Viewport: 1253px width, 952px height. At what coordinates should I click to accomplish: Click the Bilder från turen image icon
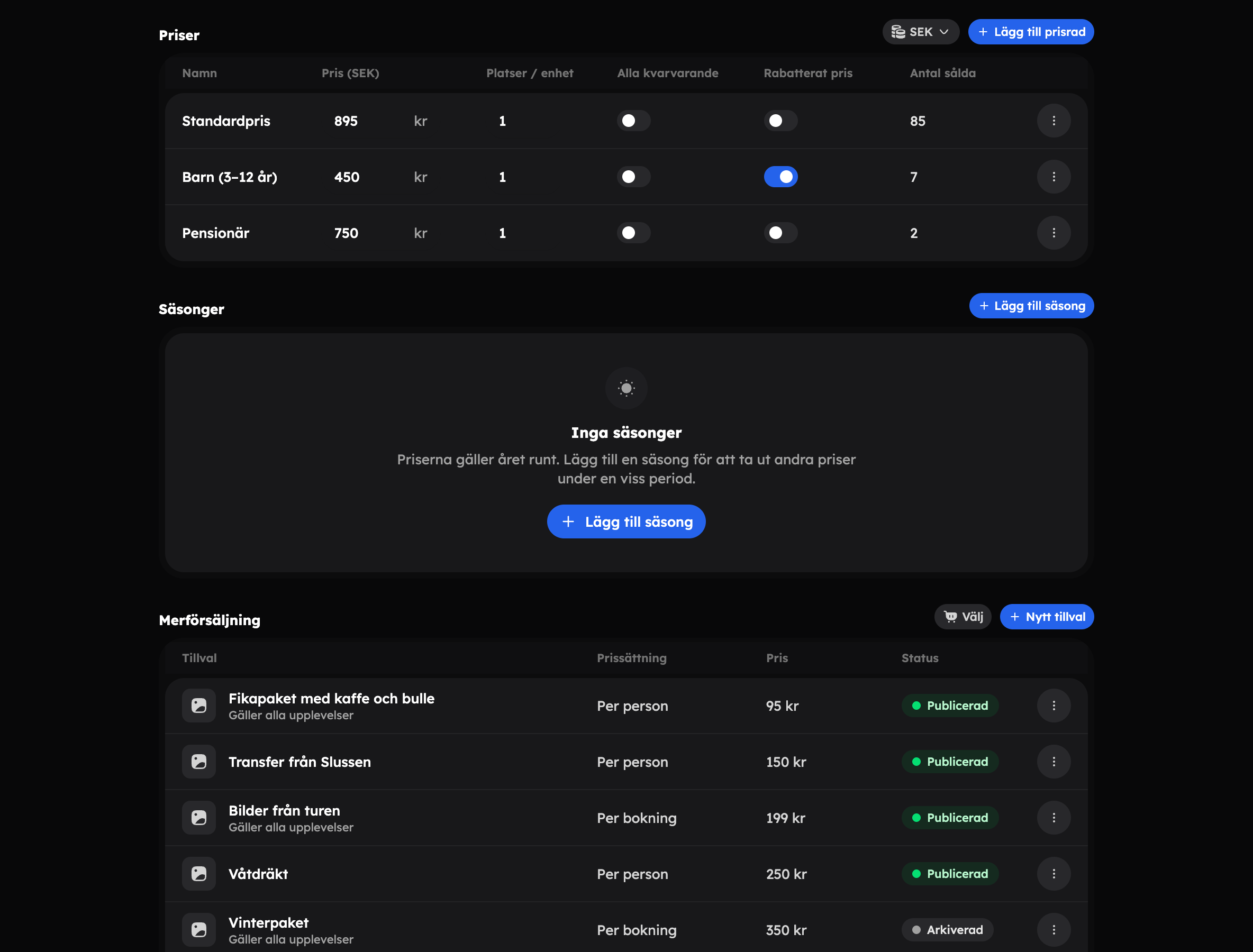coord(199,818)
